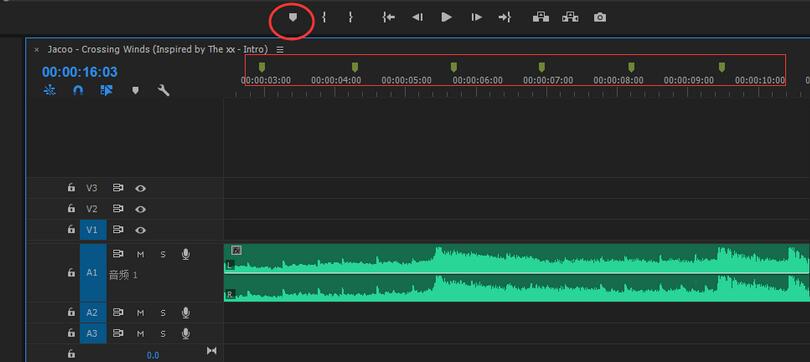Hide the V3 track output
The height and width of the screenshot is (362, 810).
(x=140, y=188)
